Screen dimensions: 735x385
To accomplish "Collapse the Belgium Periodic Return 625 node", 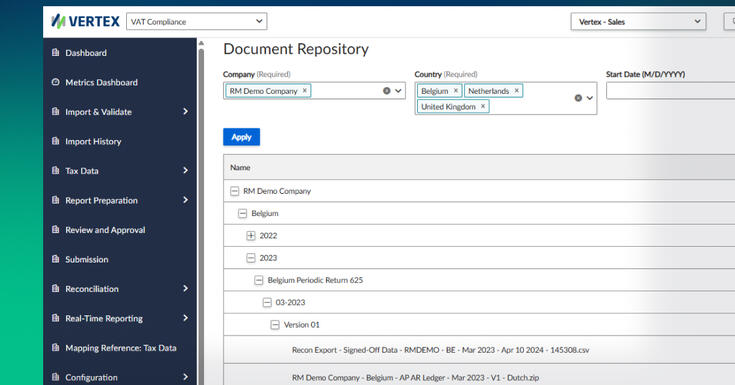I will [259, 280].
